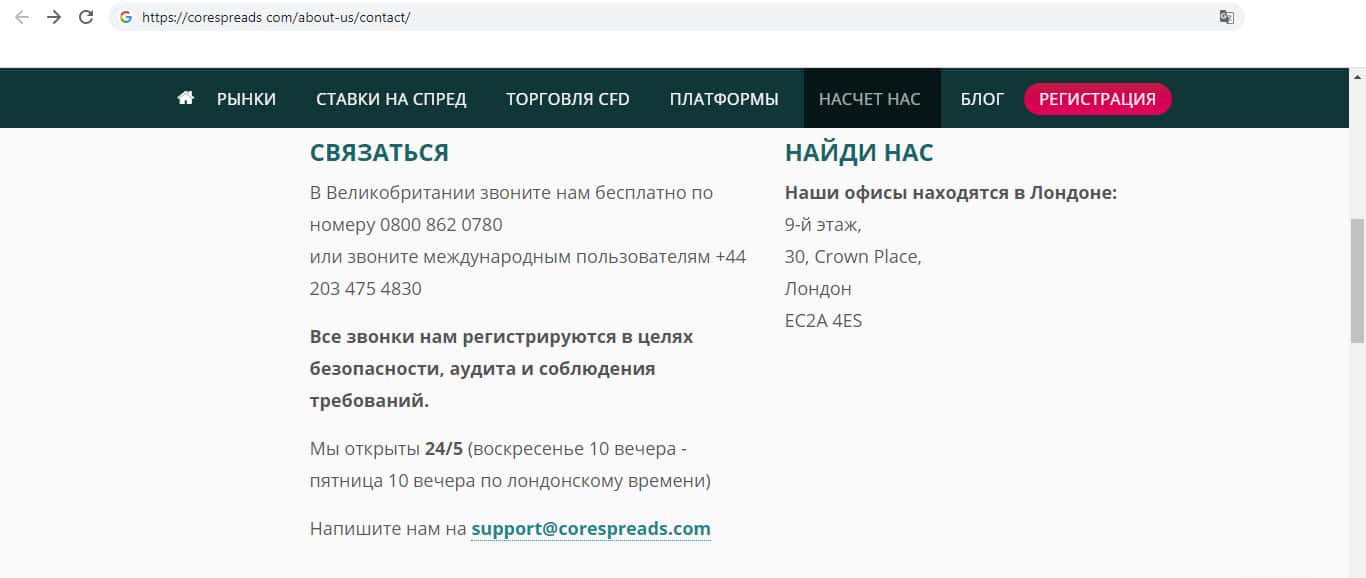Reload the page with refresh icon
Image resolution: width=1366 pixels, height=578 pixels.
86,17
